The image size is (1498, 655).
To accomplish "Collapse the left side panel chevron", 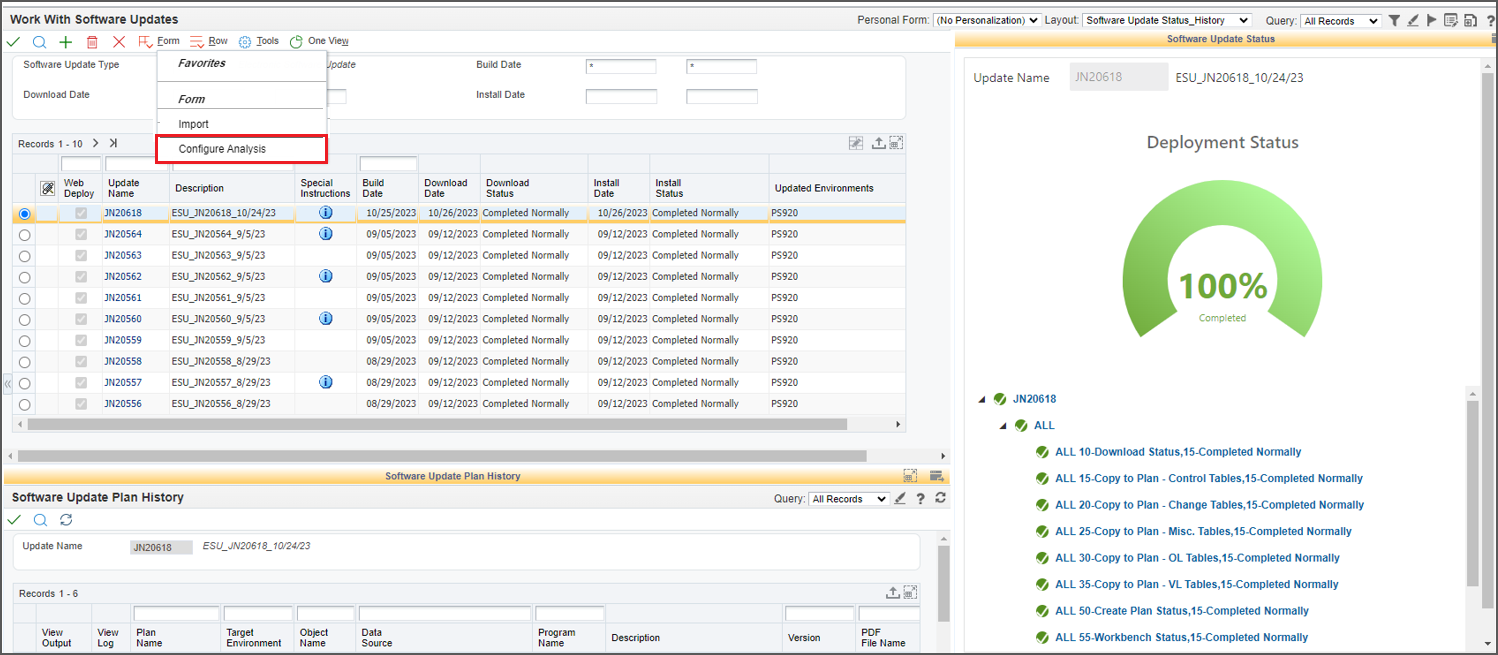I will tap(6, 383).
